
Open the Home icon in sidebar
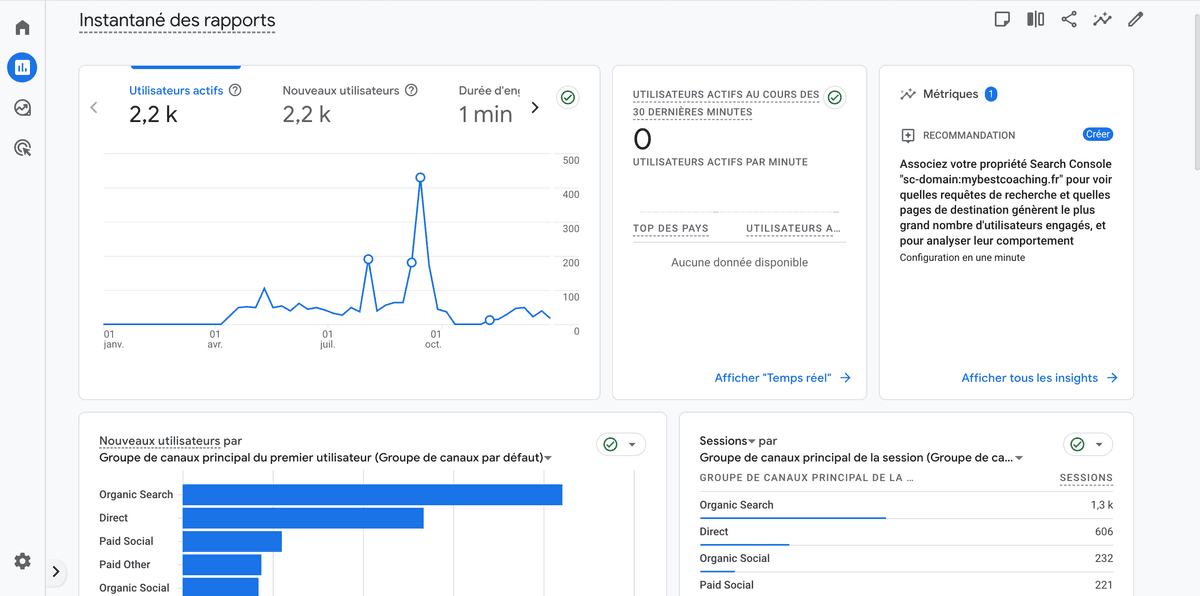(22, 28)
